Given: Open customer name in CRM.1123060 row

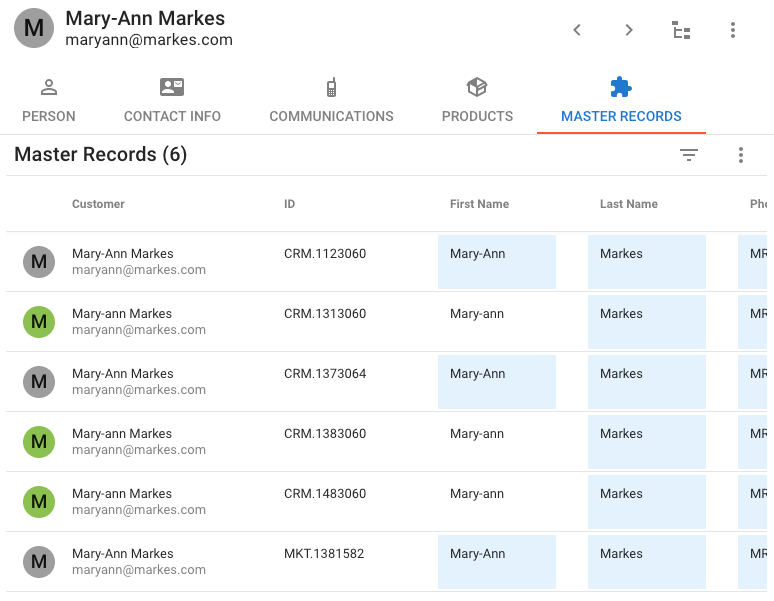Looking at the screenshot, I should (x=122, y=254).
